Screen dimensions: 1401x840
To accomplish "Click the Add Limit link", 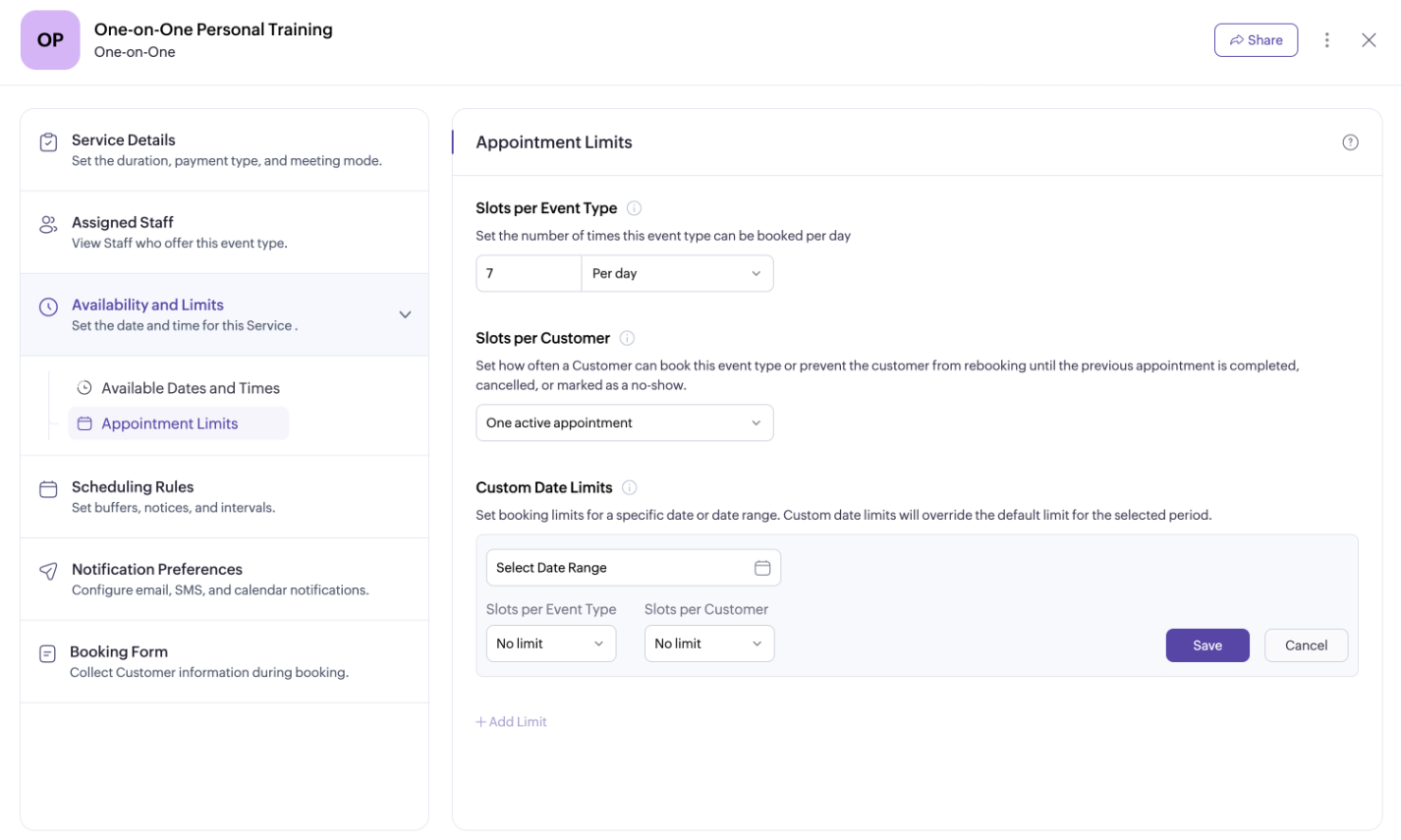I will click(x=511, y=722).
